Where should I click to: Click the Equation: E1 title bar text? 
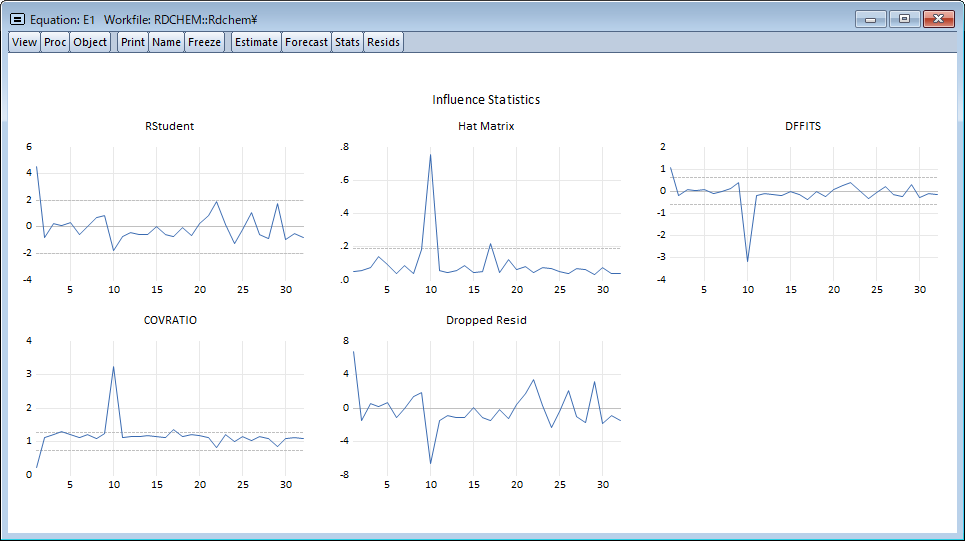pos(62,20)
